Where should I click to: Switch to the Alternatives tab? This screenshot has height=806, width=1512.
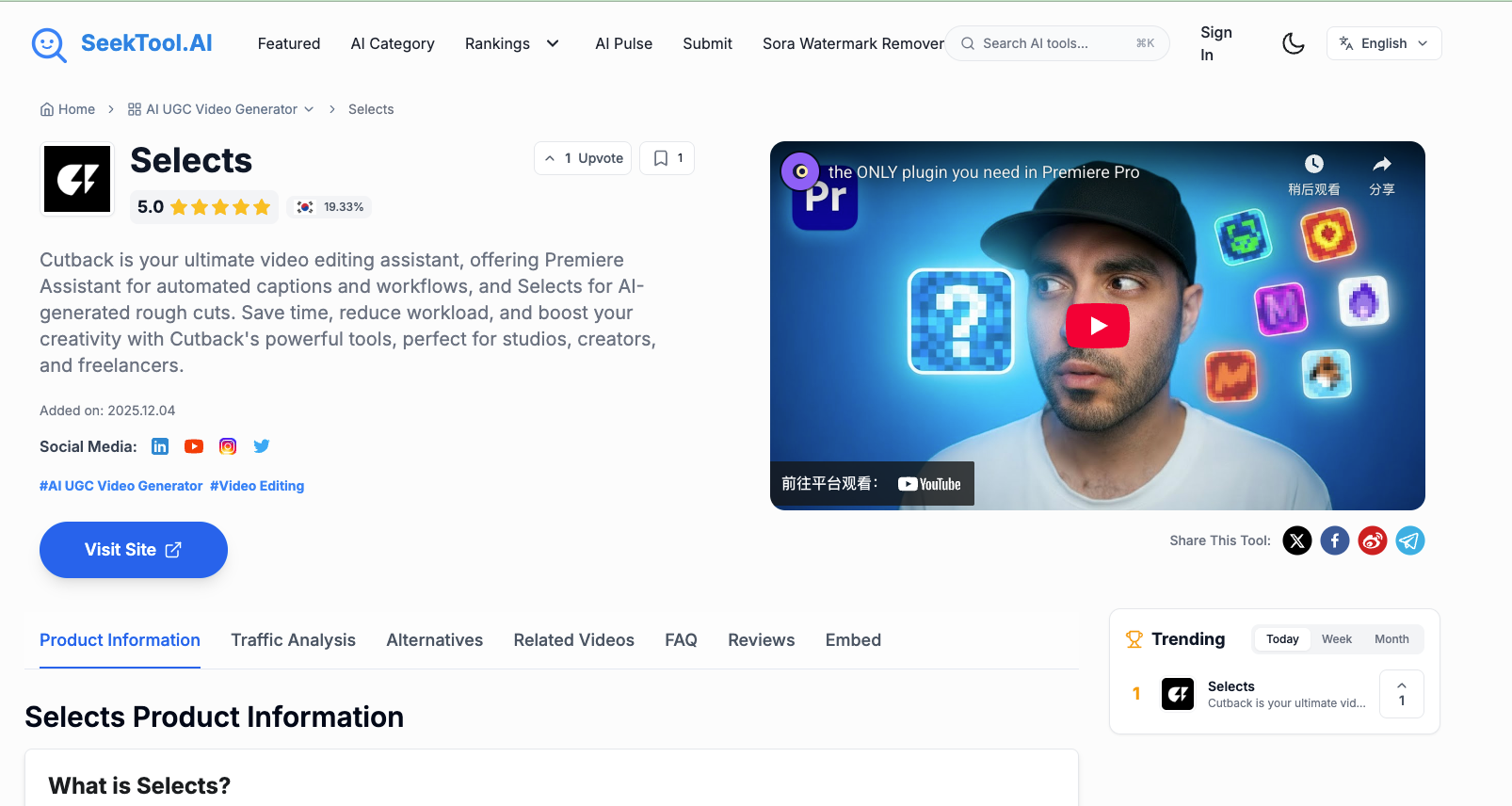coord(435,640)
